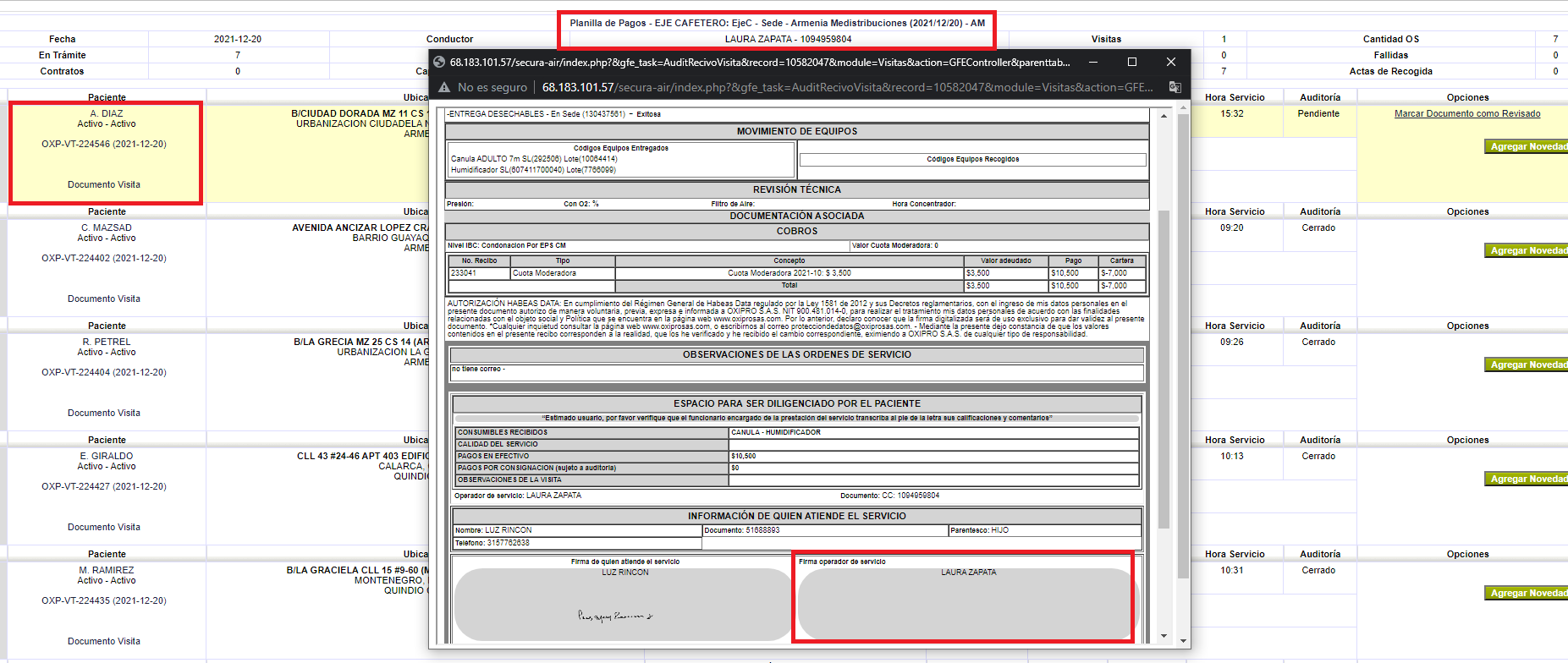Click patient name C. MAZSAD

coord(107,227)
